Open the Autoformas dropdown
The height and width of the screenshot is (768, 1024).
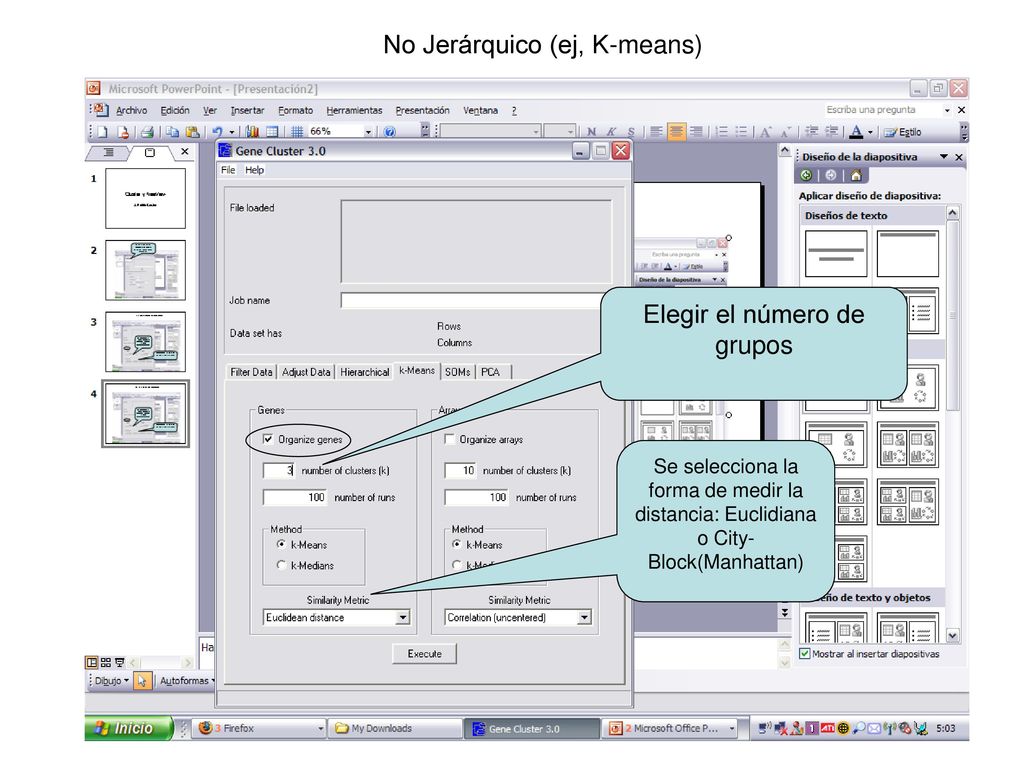point(187,680)
